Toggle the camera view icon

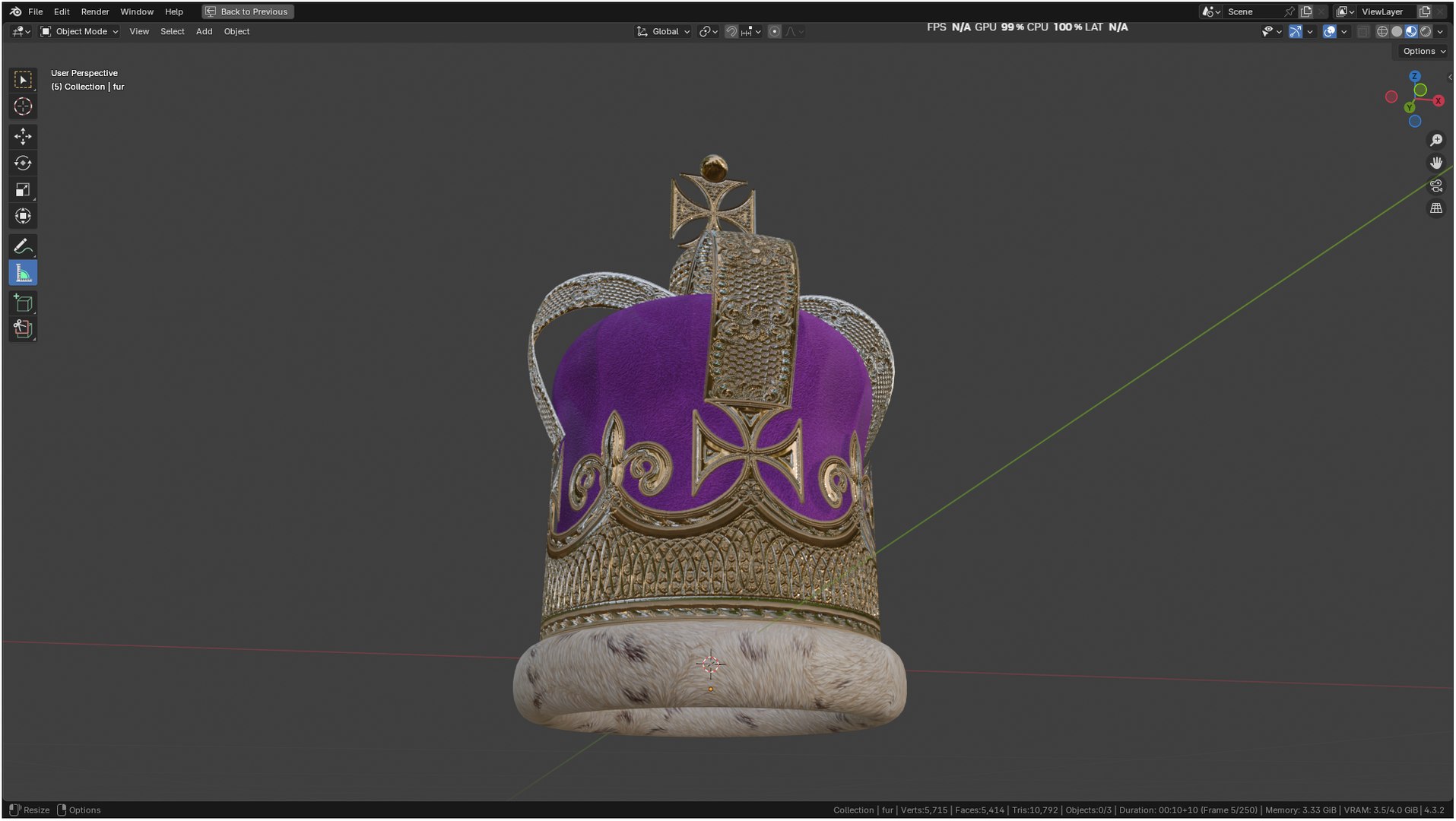1435,185
